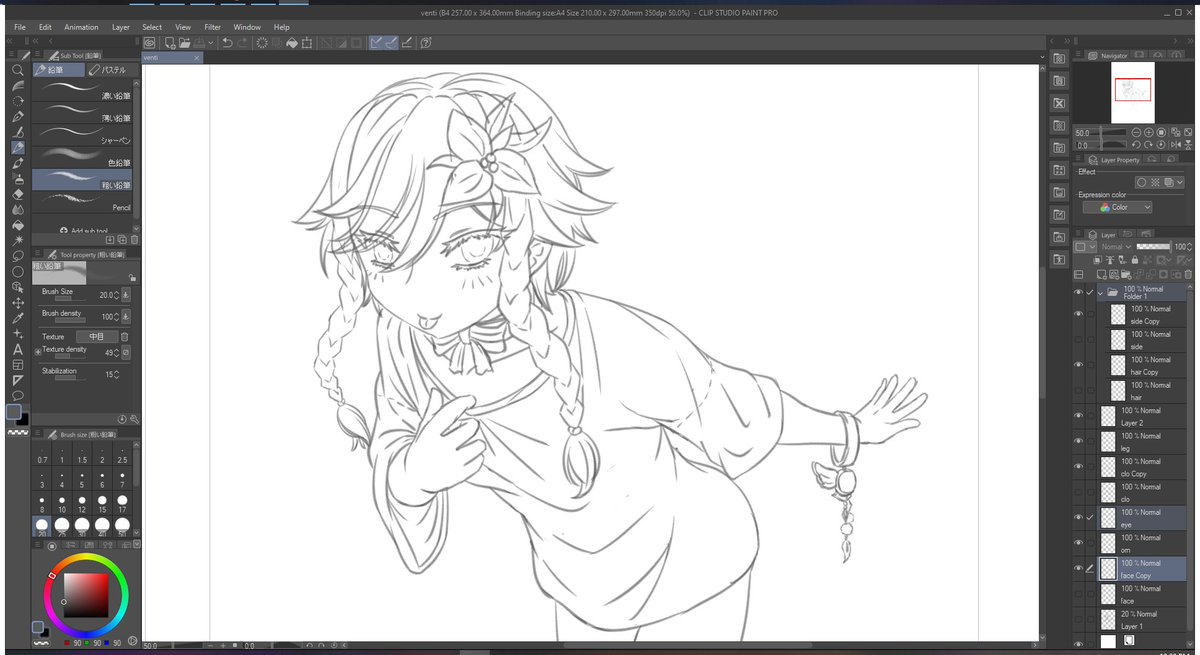1200x655 pixels.
Task: Show the 'side' layer
Action: [x=1078, y=340]
